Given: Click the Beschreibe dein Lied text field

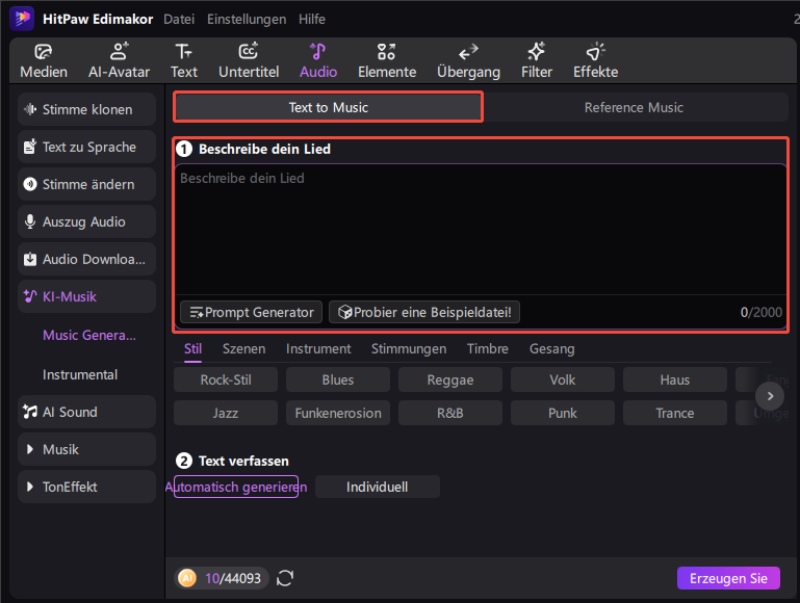Looking at the screenshot, I should pyautogui.click(x=481, y=230).
